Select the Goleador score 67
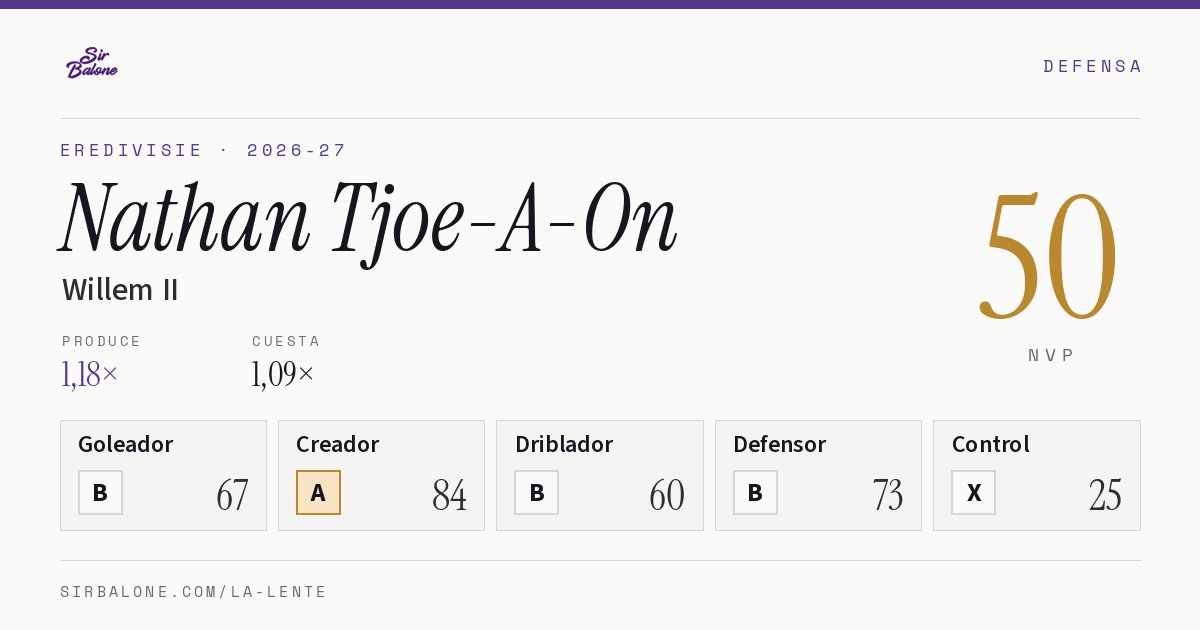Image resolution: width=1200 pixels, height=630 pixels. point(232,495)
